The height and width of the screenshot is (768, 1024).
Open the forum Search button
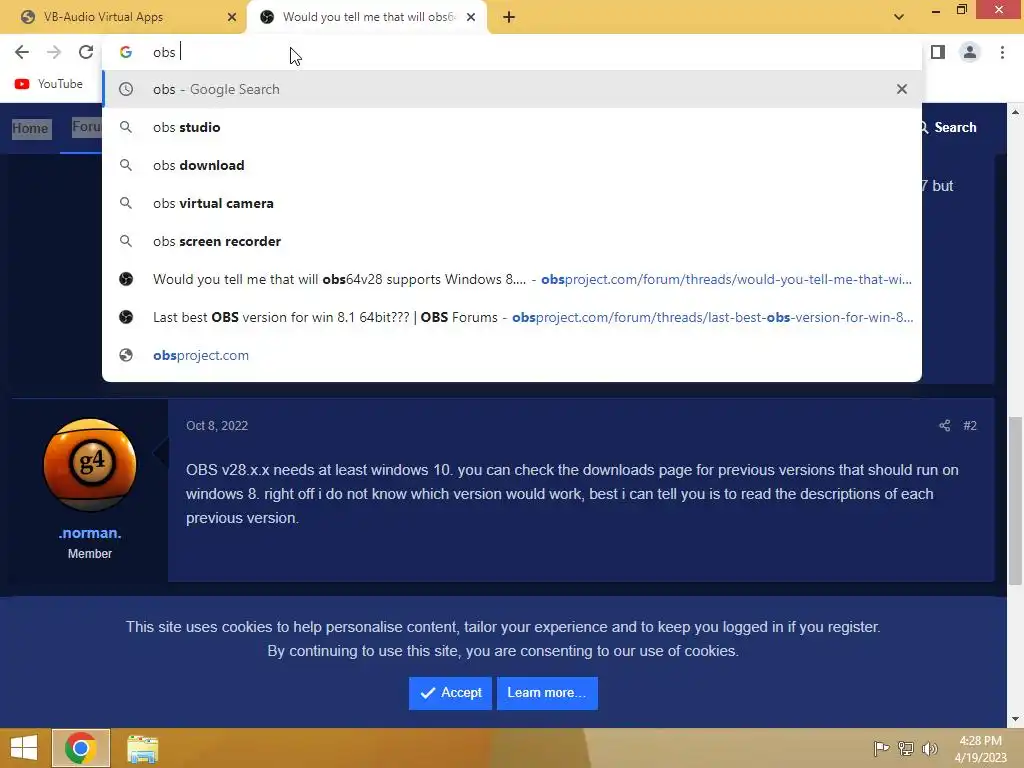tap(948, 127)
